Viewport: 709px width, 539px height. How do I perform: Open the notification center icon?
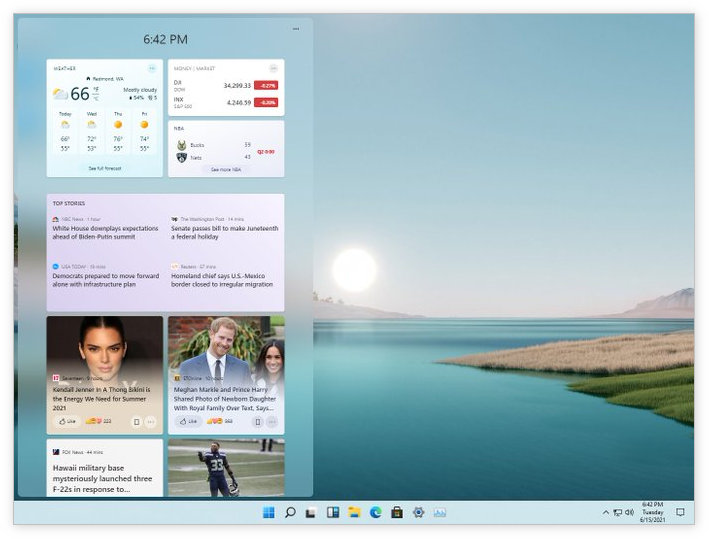(680, 512)
